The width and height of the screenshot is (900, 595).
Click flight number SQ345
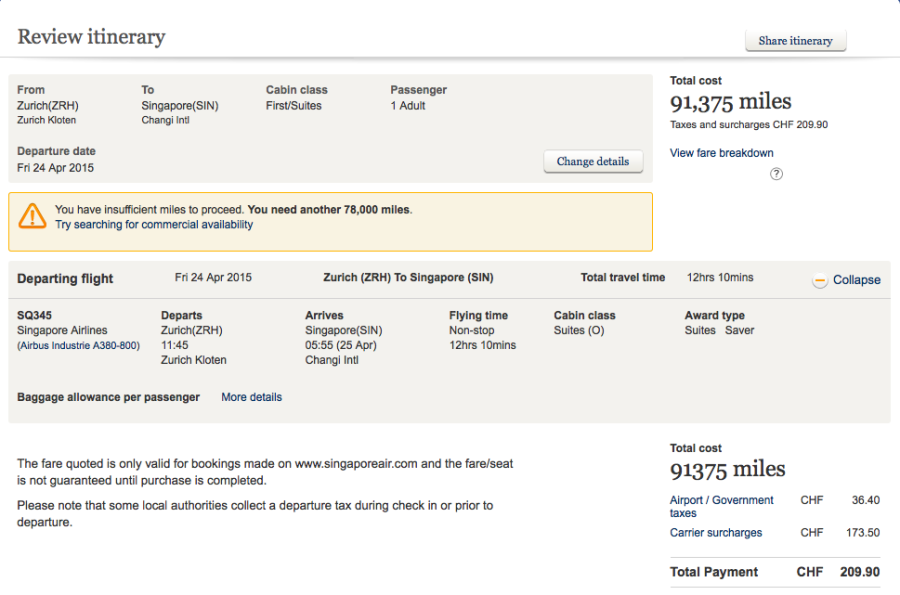[x=35, y=315]
